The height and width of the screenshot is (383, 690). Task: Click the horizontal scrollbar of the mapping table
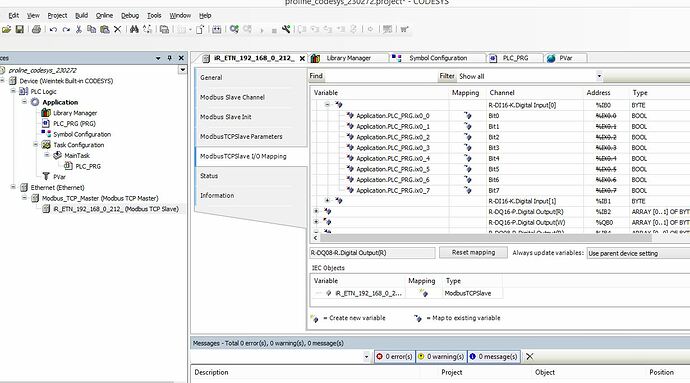[x=485, y=238]
